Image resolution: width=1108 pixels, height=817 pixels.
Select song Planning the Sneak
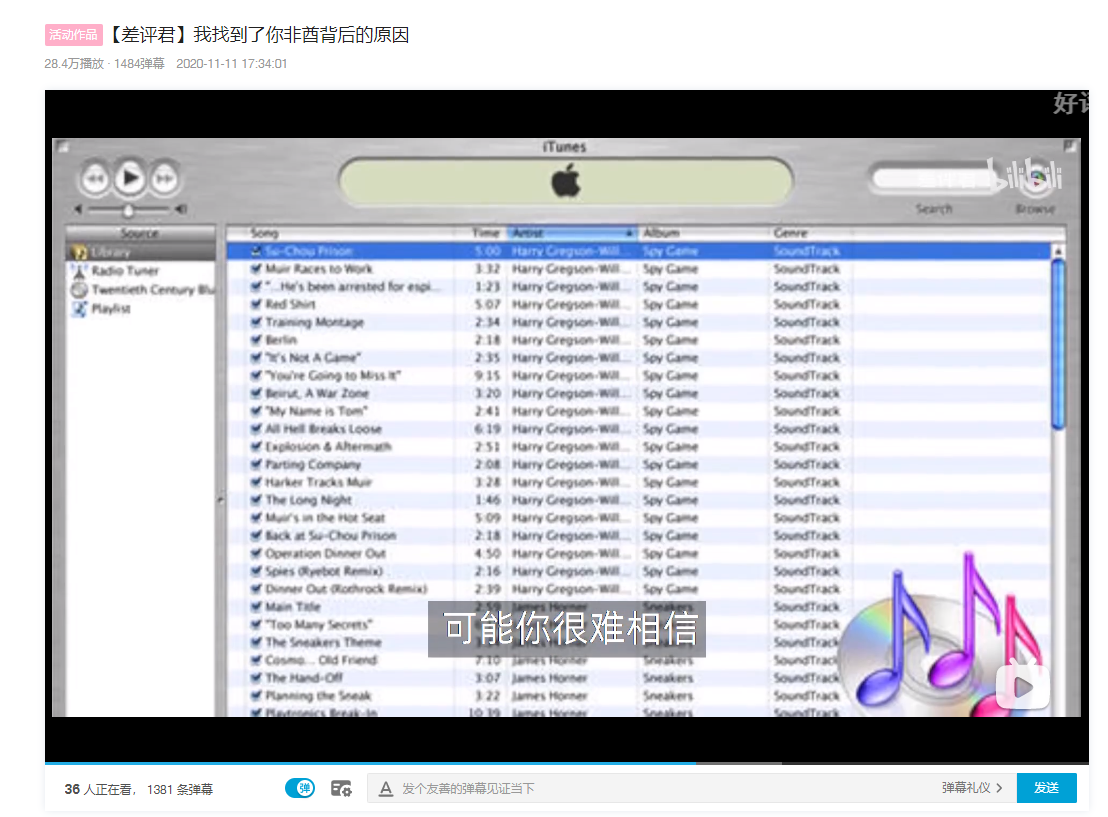tap(318, 695)
